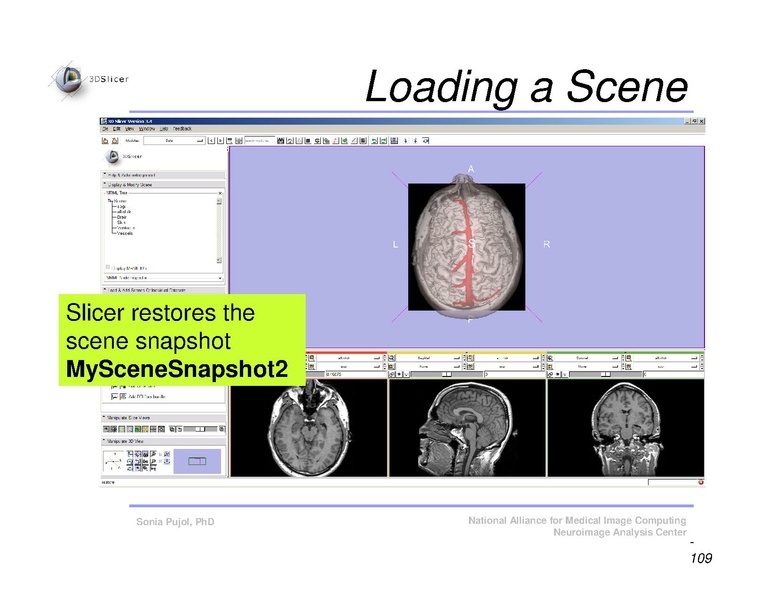Move the yellow viewer slice offset slider

pos(446,374)
